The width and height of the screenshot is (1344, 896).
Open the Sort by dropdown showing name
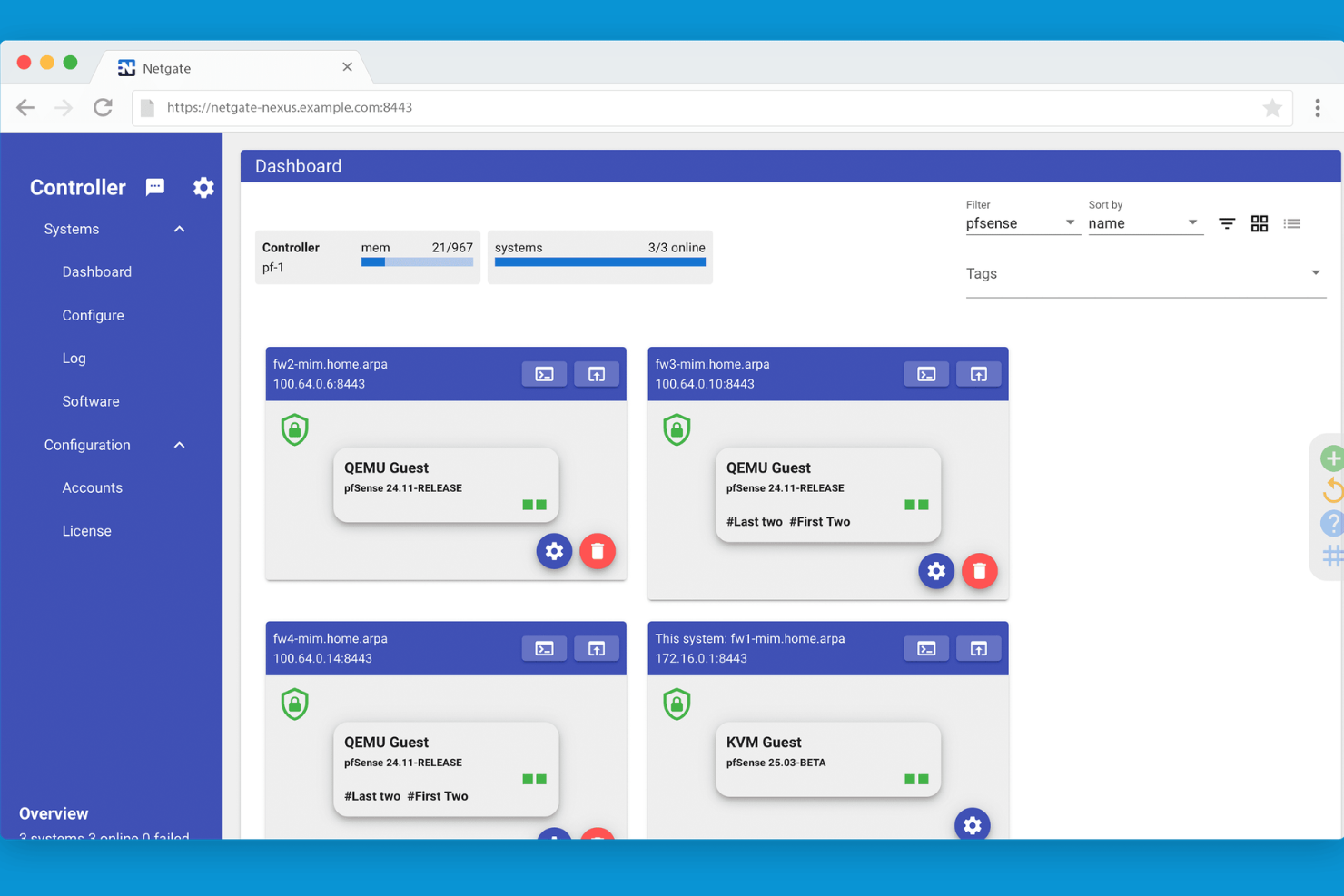(1145, 223)
